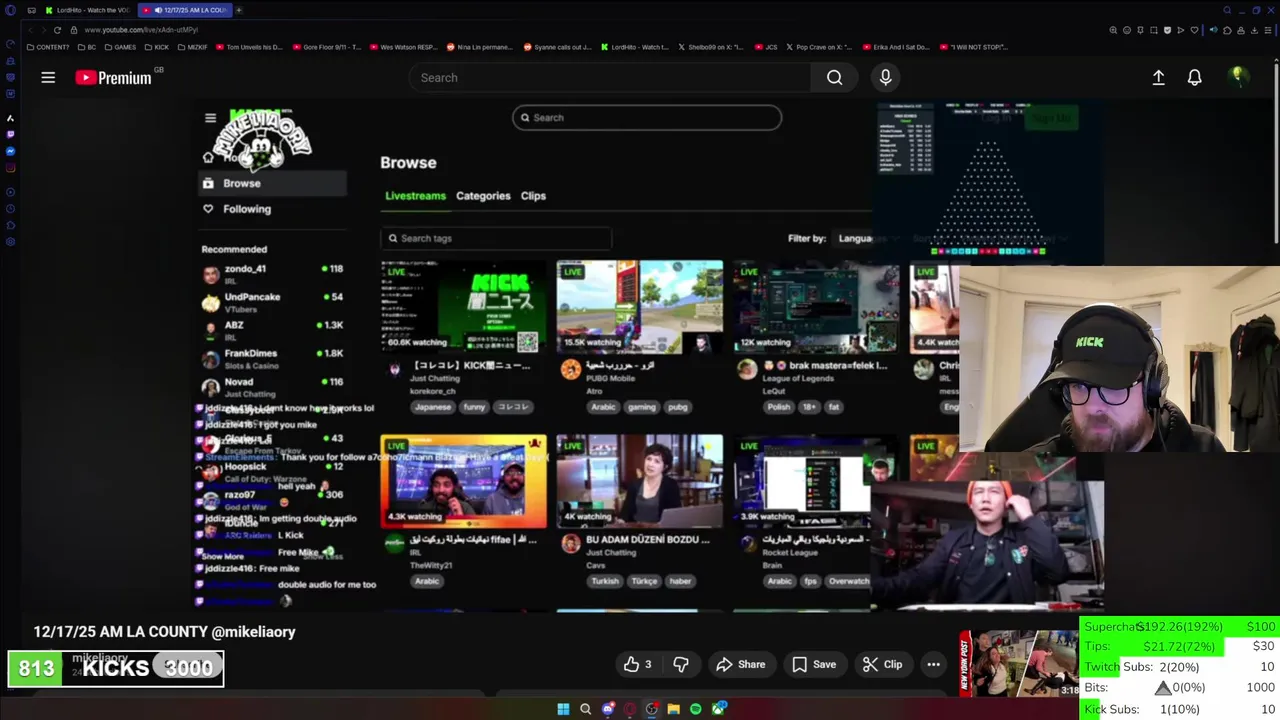
Task: Open the Kick Following heart item
Action: point(237,209)
